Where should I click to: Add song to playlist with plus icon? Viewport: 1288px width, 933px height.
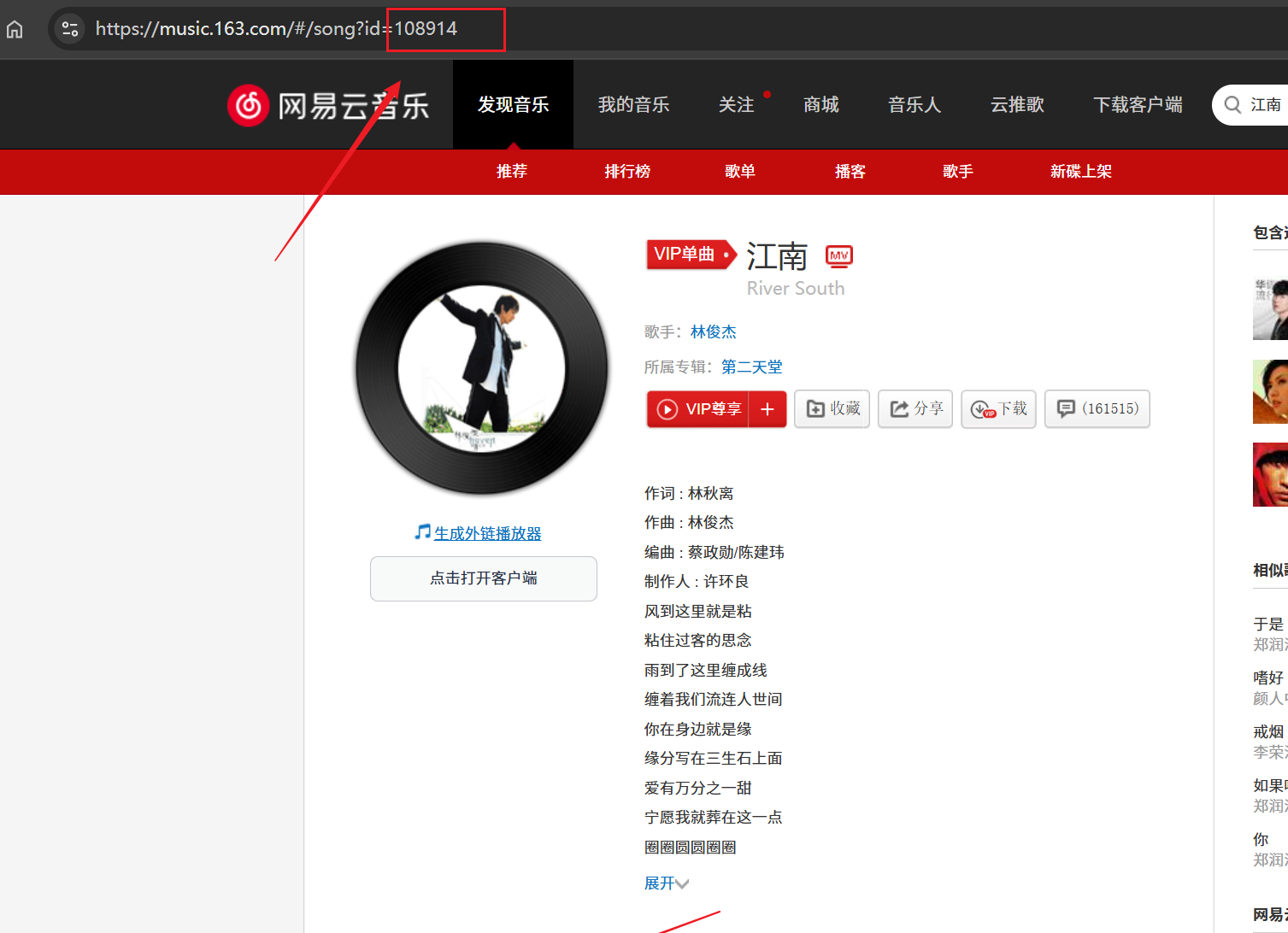768,409
